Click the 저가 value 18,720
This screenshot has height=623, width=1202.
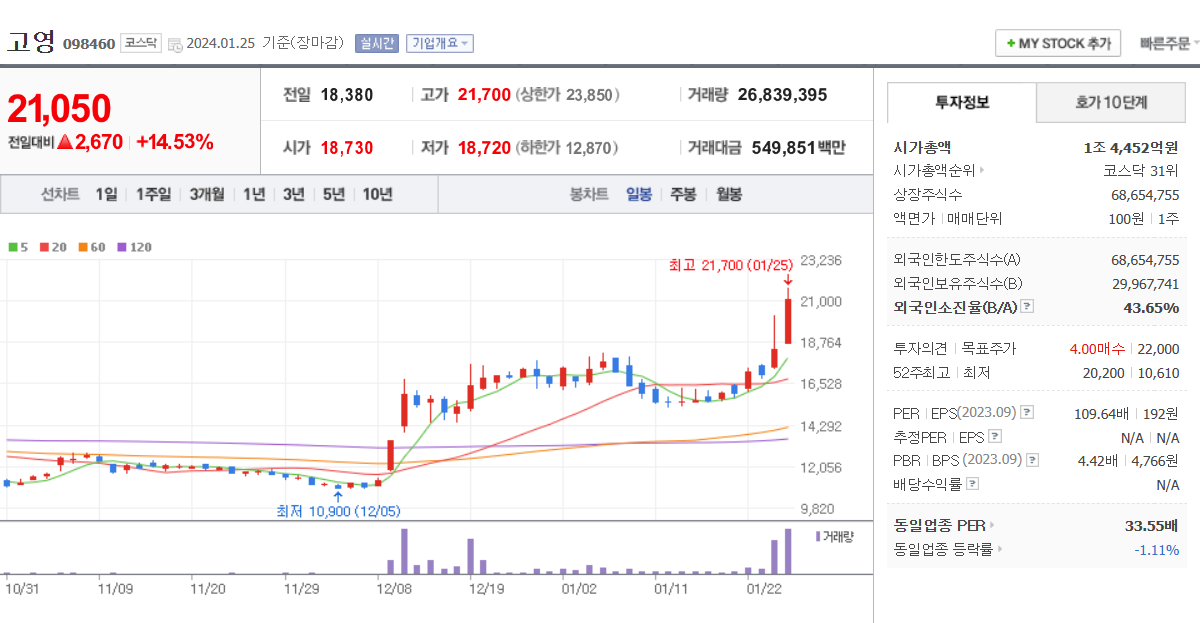pos(484,148)
